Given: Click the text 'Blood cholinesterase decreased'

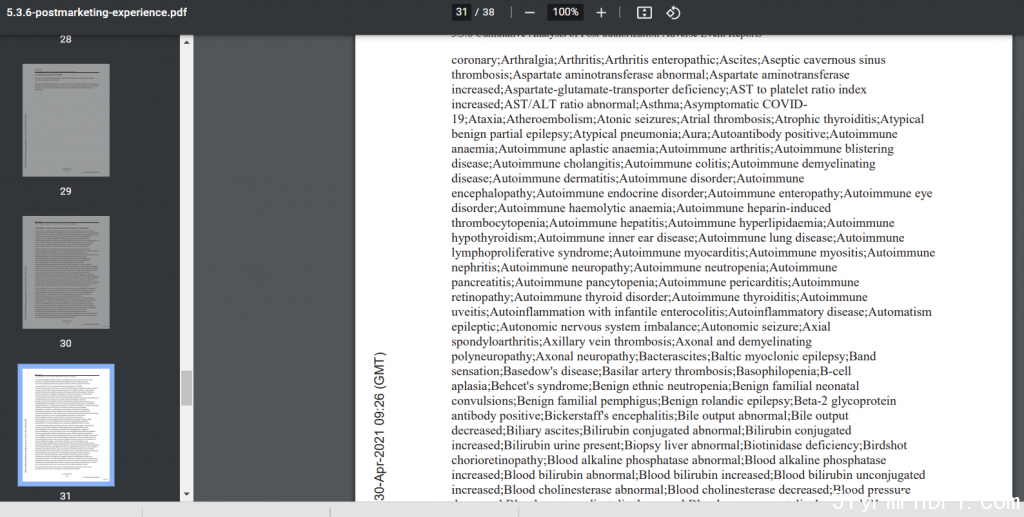Looking at the screenshot, I should [749, 490].
